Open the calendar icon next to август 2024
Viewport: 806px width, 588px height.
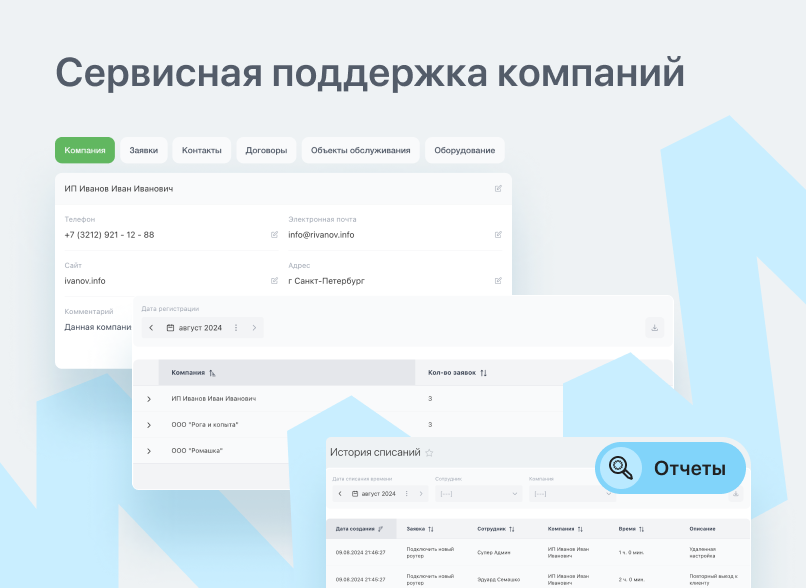click(x=169, y=327)
